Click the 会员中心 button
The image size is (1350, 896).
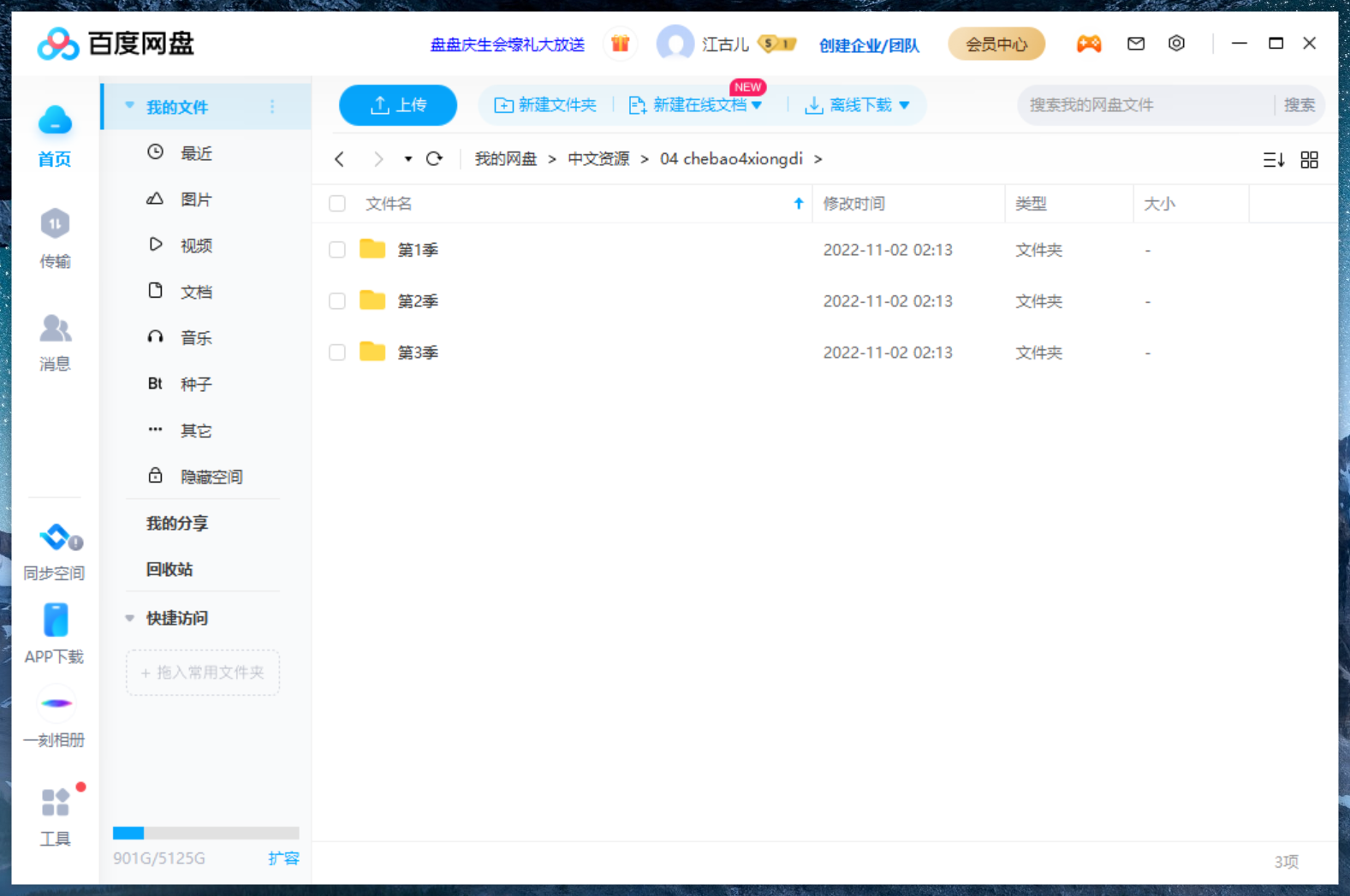pyautogui.click(x=996, y=44)
